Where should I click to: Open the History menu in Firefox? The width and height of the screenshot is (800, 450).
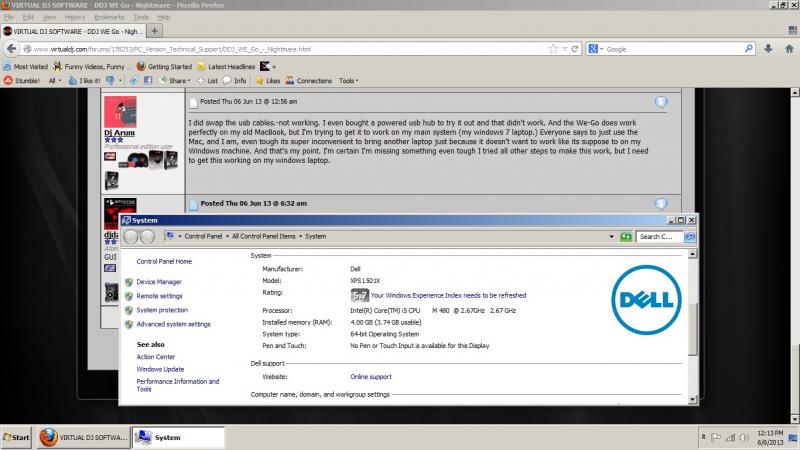pyautogui.click(x=74, y=17)
